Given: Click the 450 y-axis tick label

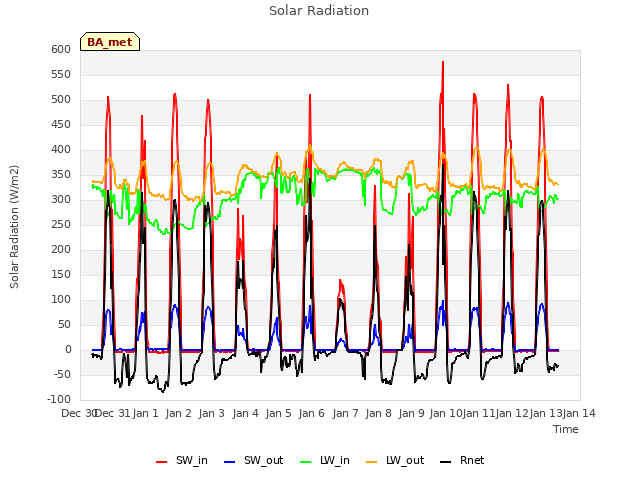Looking at the screenshot, I should 61,124.
